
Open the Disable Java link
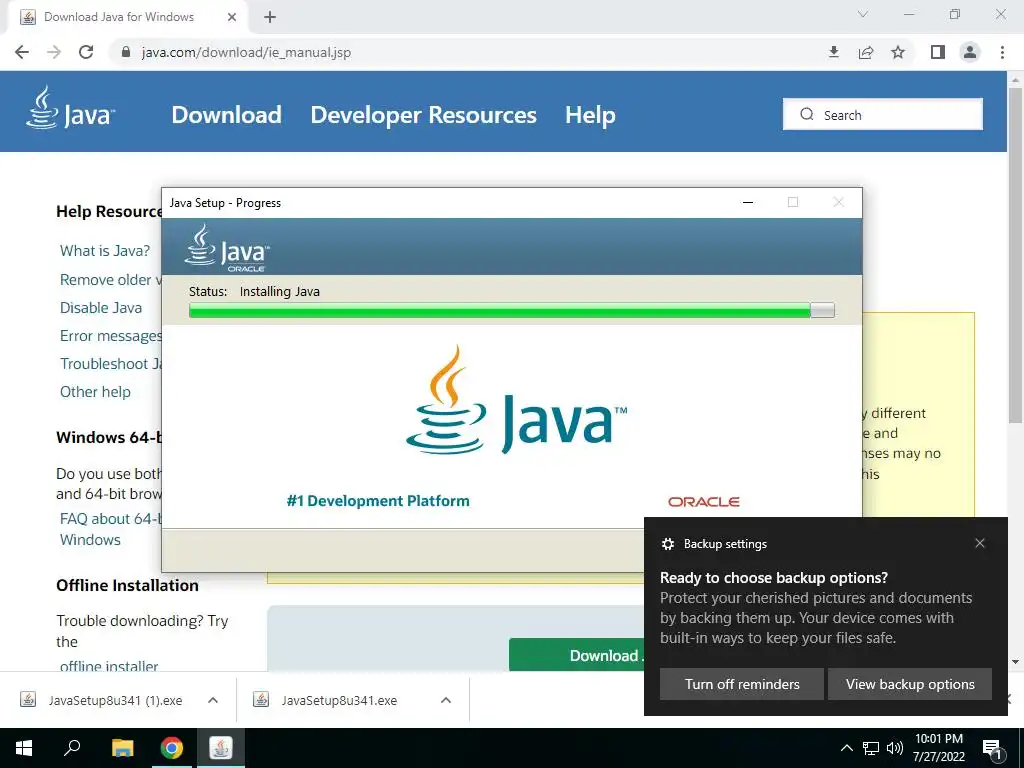point(101,308)
